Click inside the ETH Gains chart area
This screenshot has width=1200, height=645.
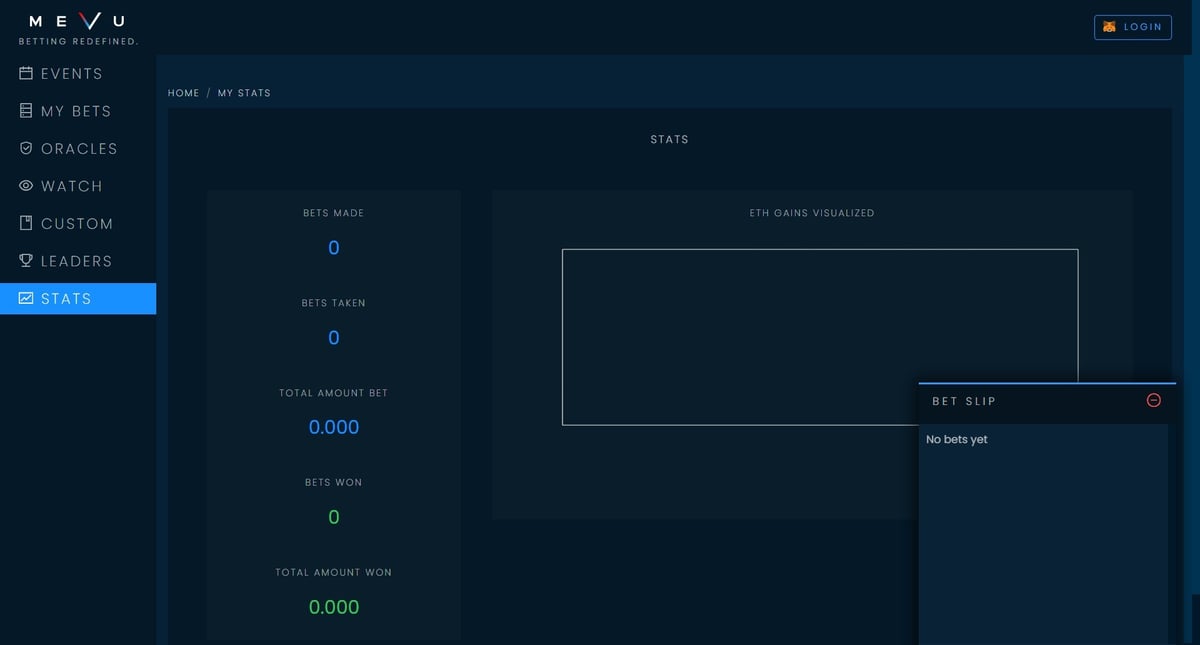740,320
